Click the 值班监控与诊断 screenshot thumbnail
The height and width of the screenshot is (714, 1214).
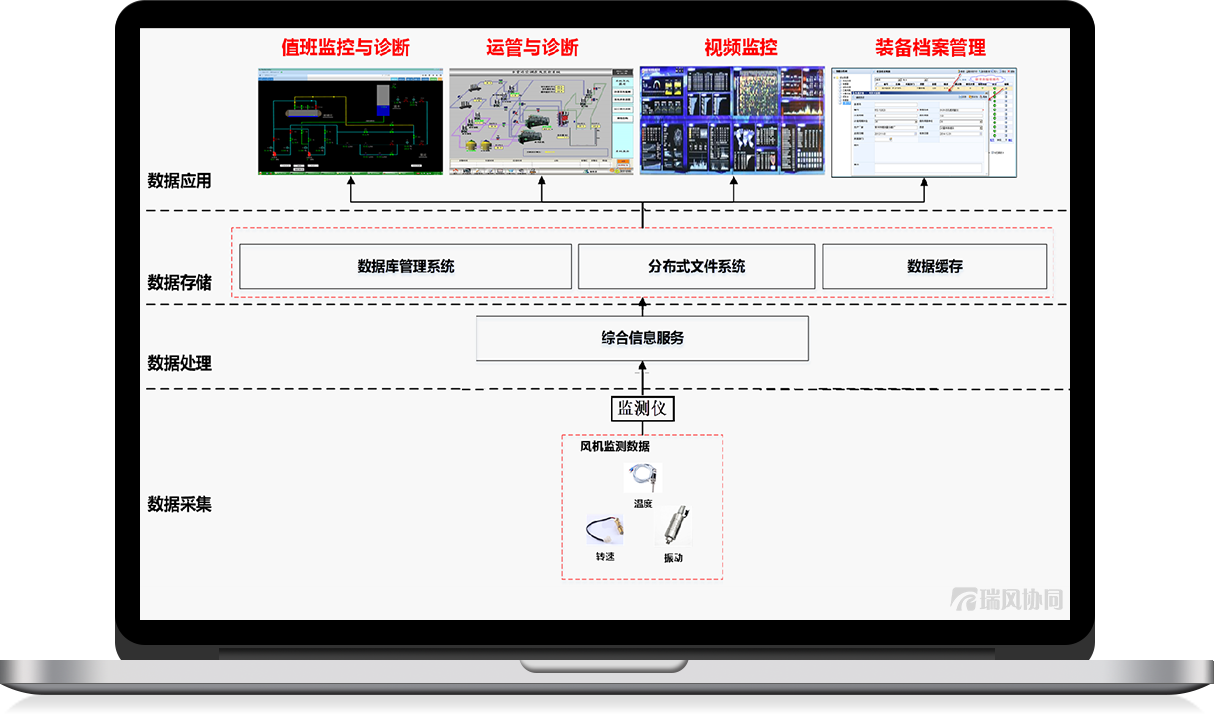(x=350, y=120)
